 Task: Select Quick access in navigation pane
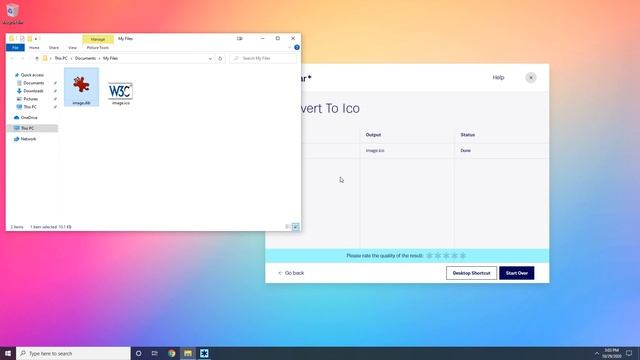(32, 75)
